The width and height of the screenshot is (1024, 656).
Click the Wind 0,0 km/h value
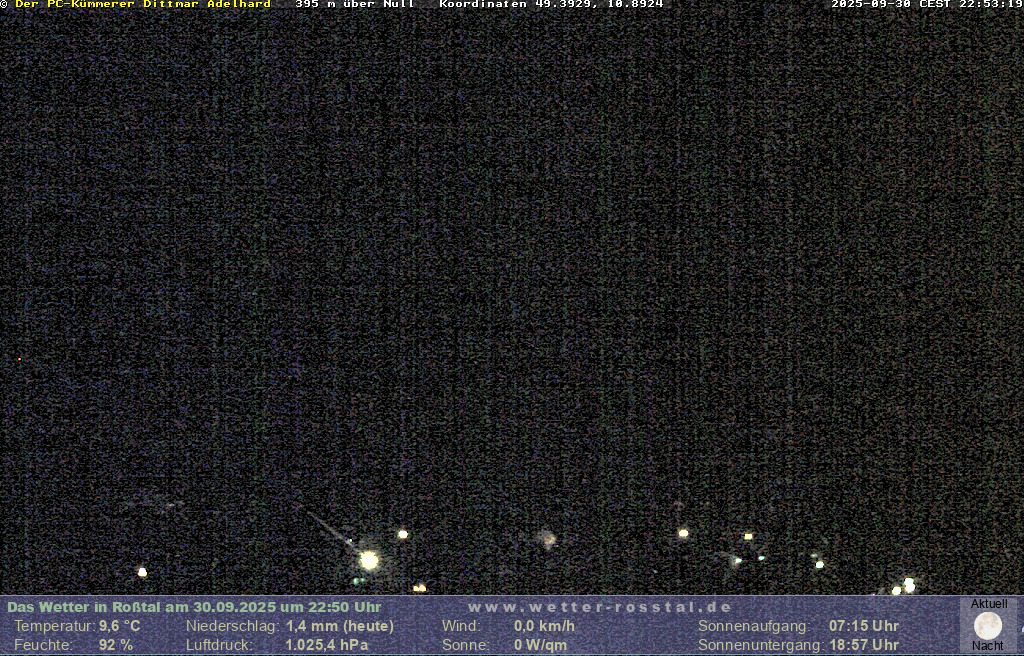click(544, 626)
